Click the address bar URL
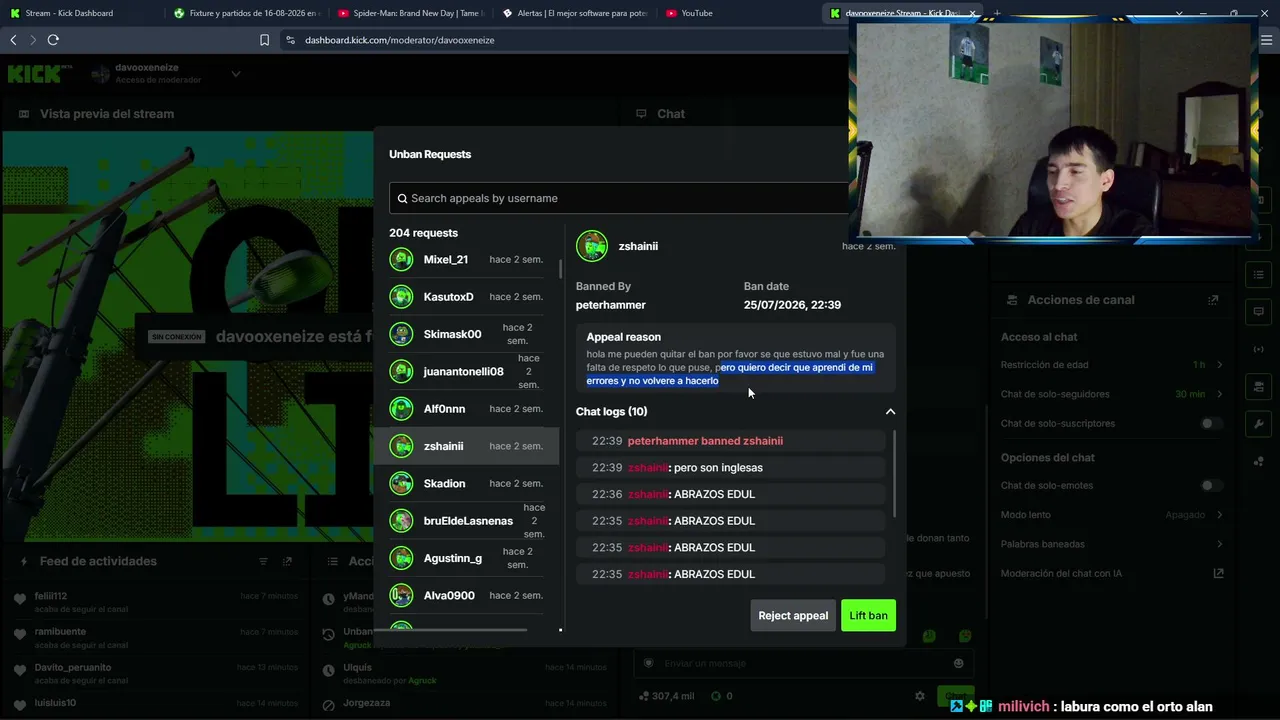This screenshot has width=1280, height=720. [400, 40]
